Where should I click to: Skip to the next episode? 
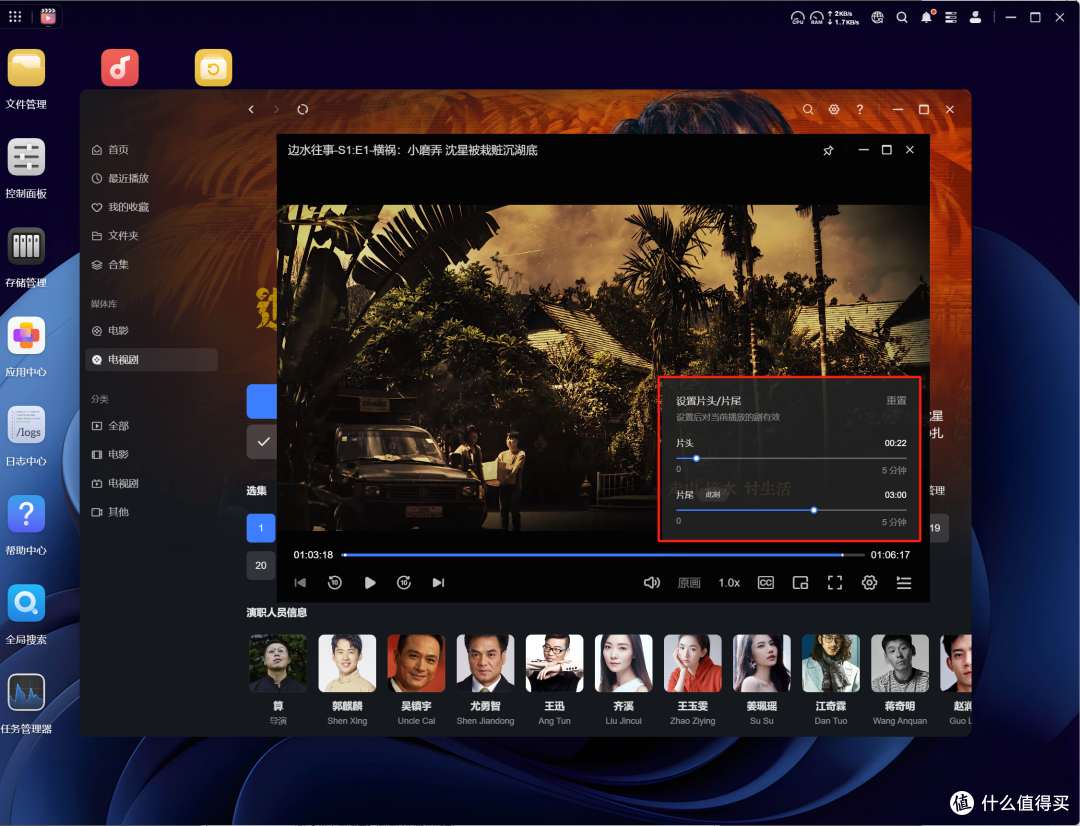pos(438,583)
